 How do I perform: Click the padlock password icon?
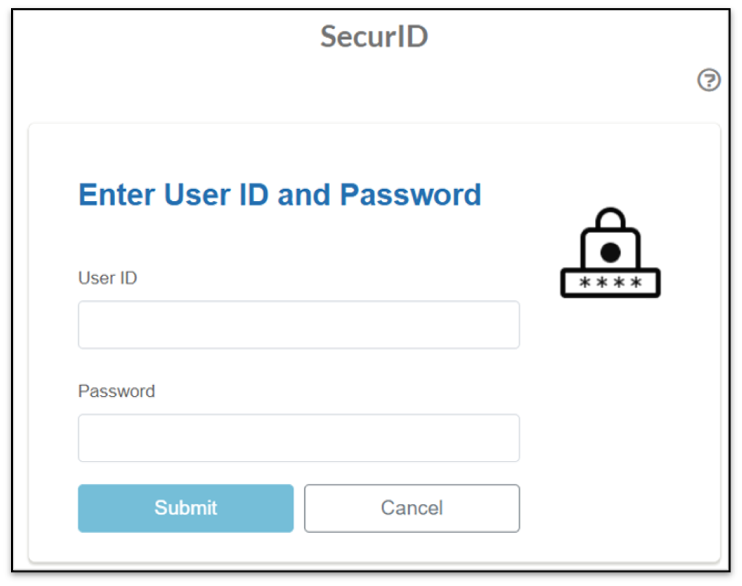coord(610,253)
